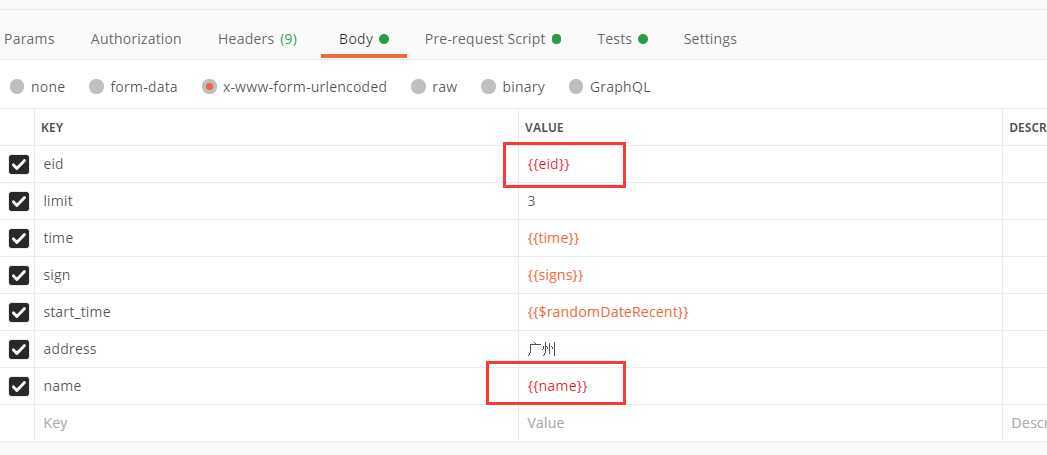Choose the GraphQL body type
Viewport: 1047px width, 455px height.
610,87
